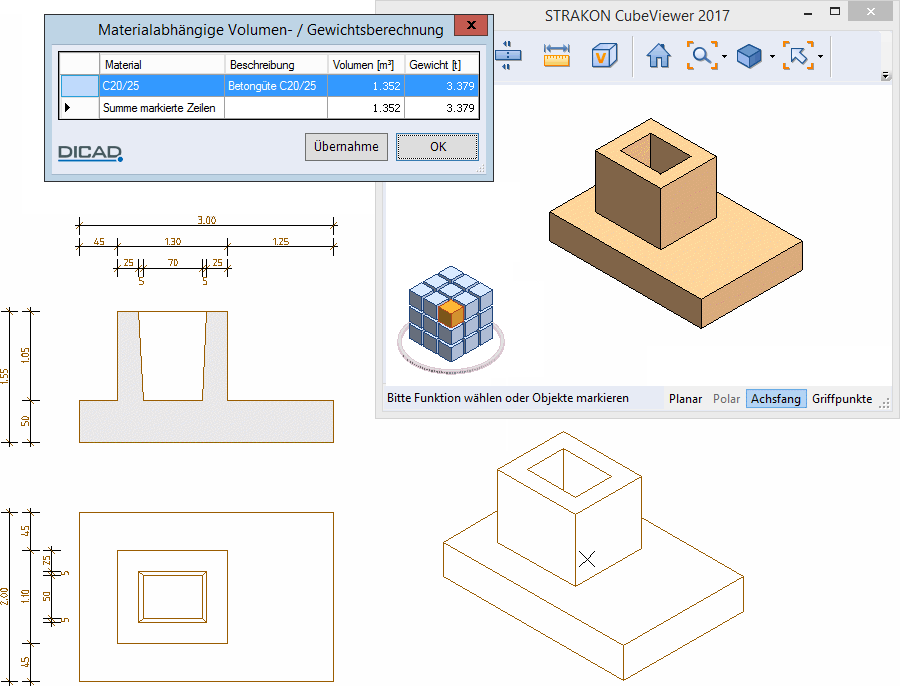The image size is (900, 686).
Task: Click the status prompt Bitte Funktion wählen
Action: (508, 398)
